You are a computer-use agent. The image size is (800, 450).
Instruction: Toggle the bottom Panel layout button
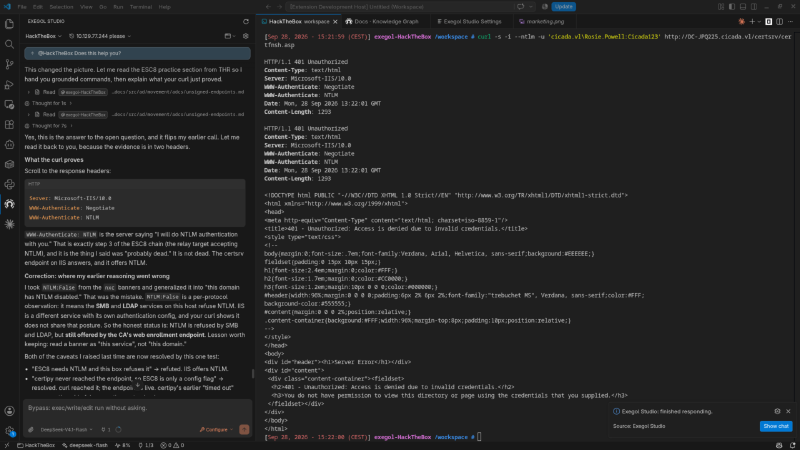pyautogui.click(x=743, y=7)
